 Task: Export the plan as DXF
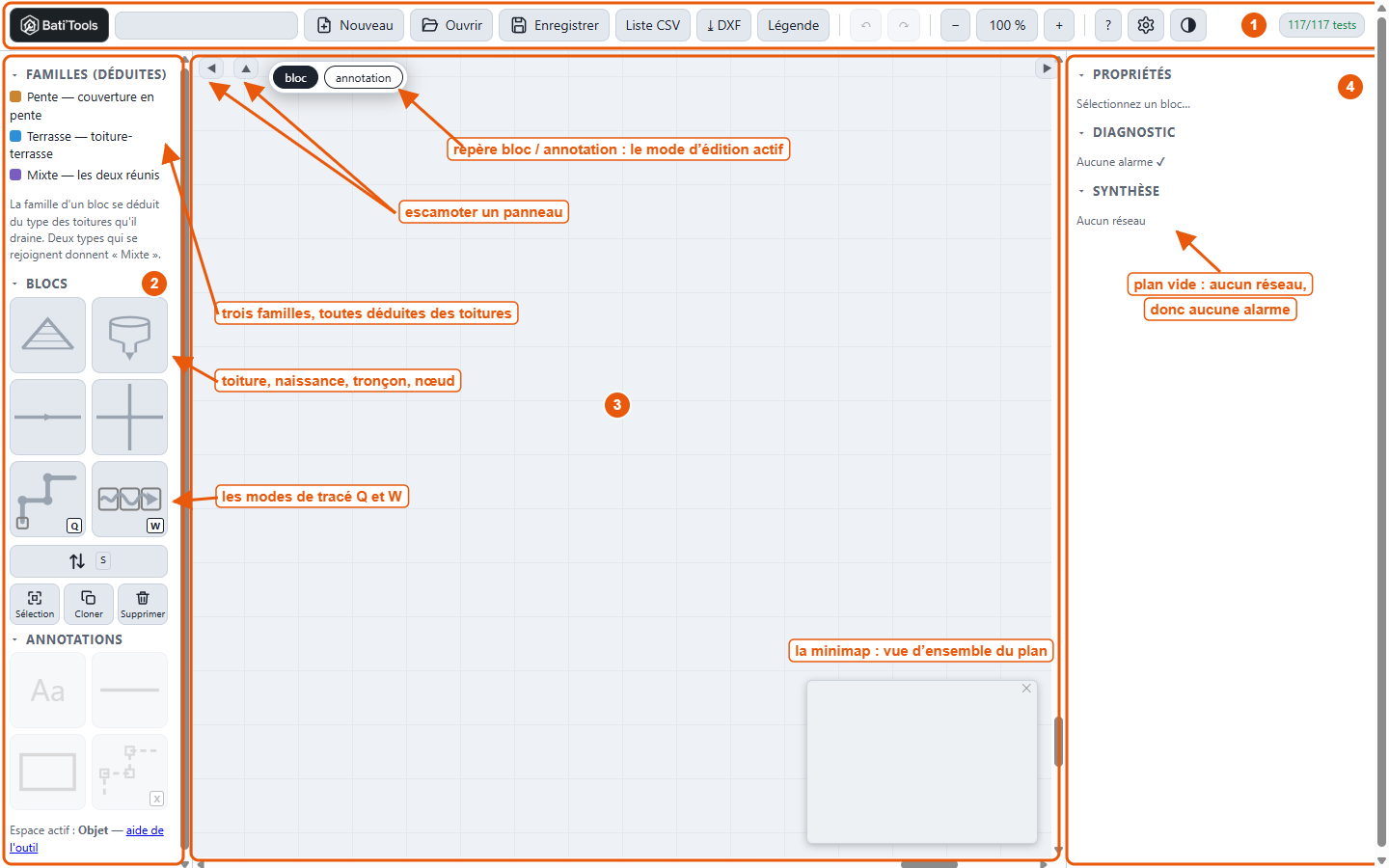(723, 25)
